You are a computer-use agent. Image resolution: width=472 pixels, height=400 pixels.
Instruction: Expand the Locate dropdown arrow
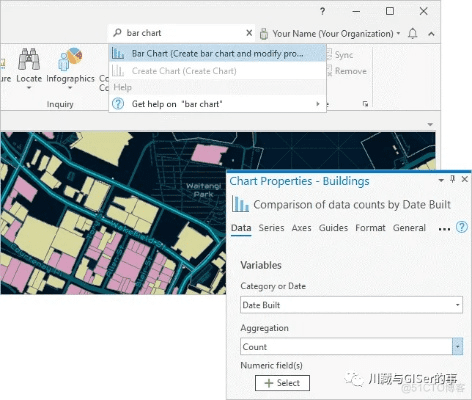point(29,88)
